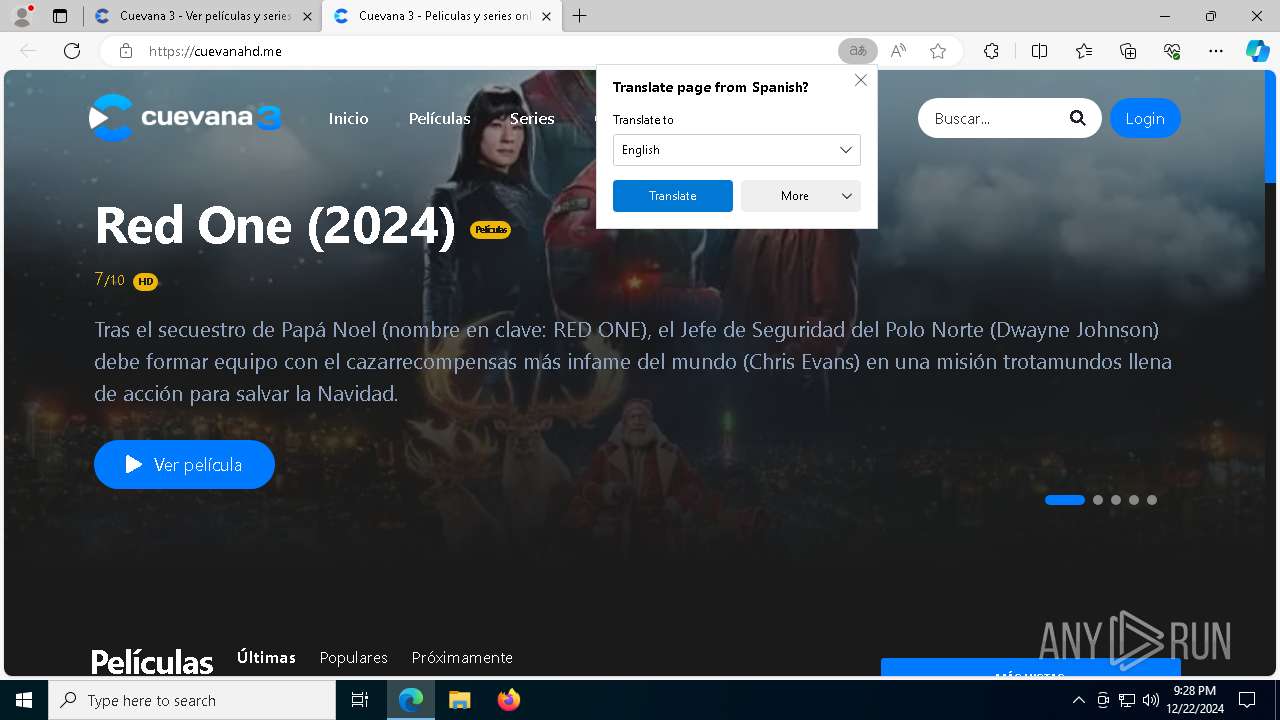Image resolution: width=1280 pixels, height=720 pixels.
Task: Click the Login button
Action: pyautogui.click(x=1145, y=118)
